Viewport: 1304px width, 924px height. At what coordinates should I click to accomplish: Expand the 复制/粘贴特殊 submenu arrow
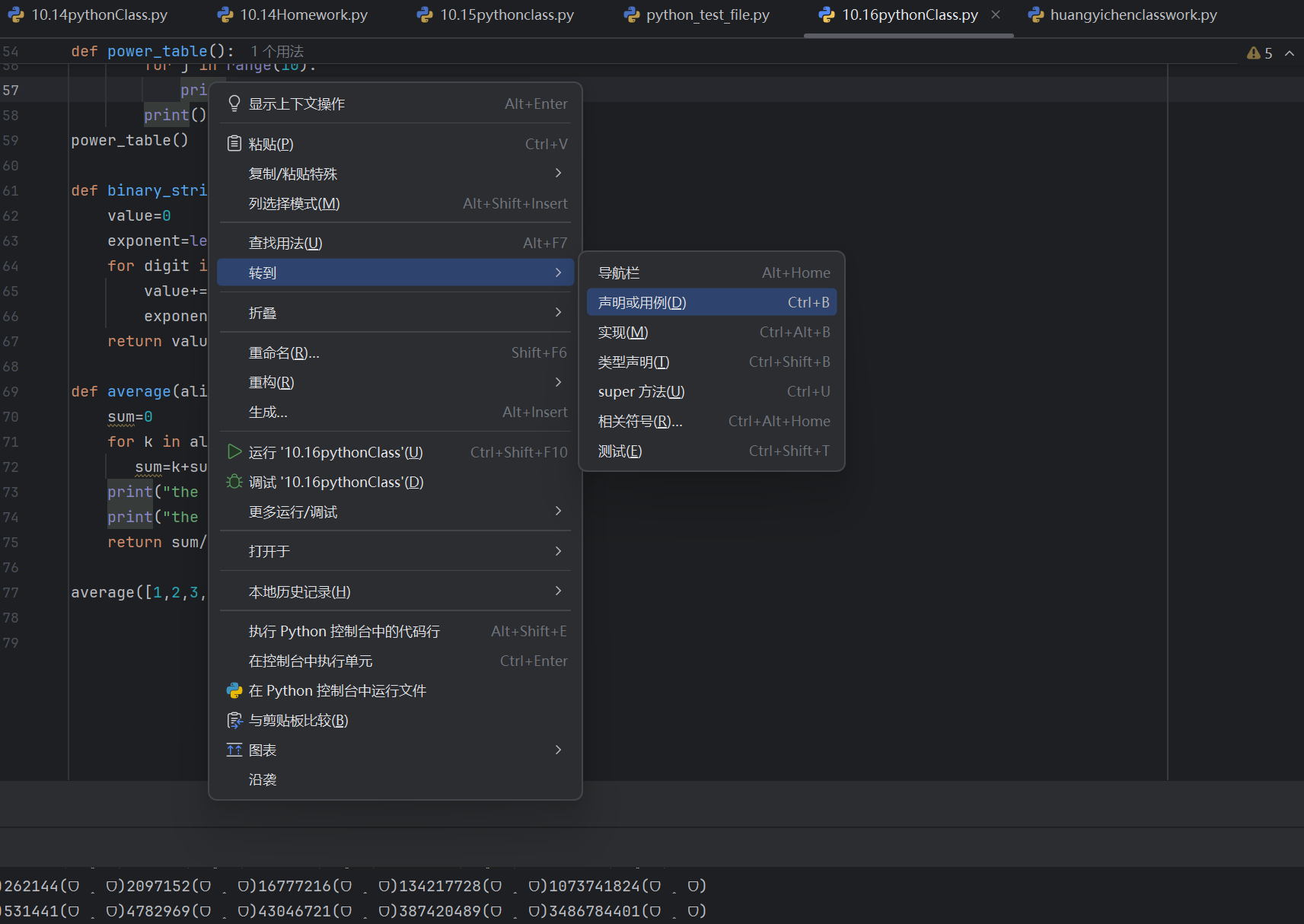click(558, 174)
